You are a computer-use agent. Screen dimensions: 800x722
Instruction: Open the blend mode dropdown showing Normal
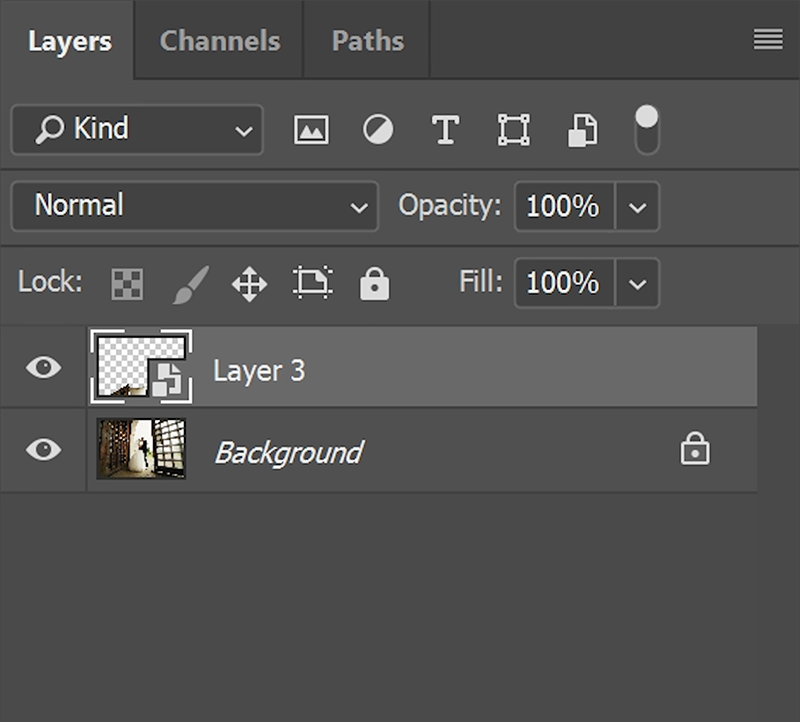click(x=194, y=206)
